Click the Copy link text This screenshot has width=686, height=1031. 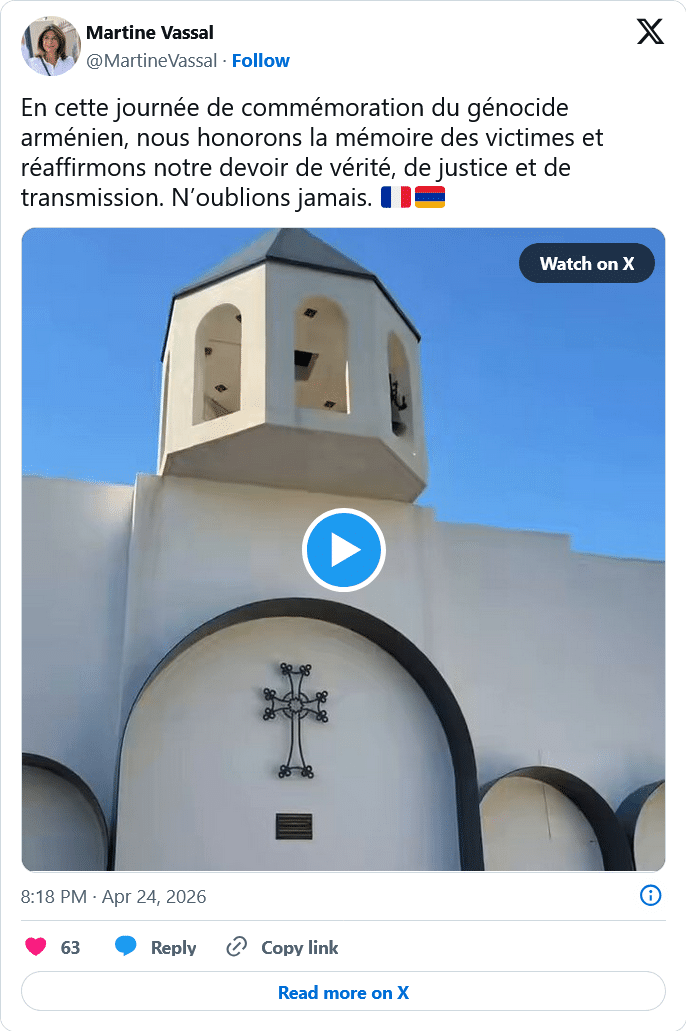299,947
